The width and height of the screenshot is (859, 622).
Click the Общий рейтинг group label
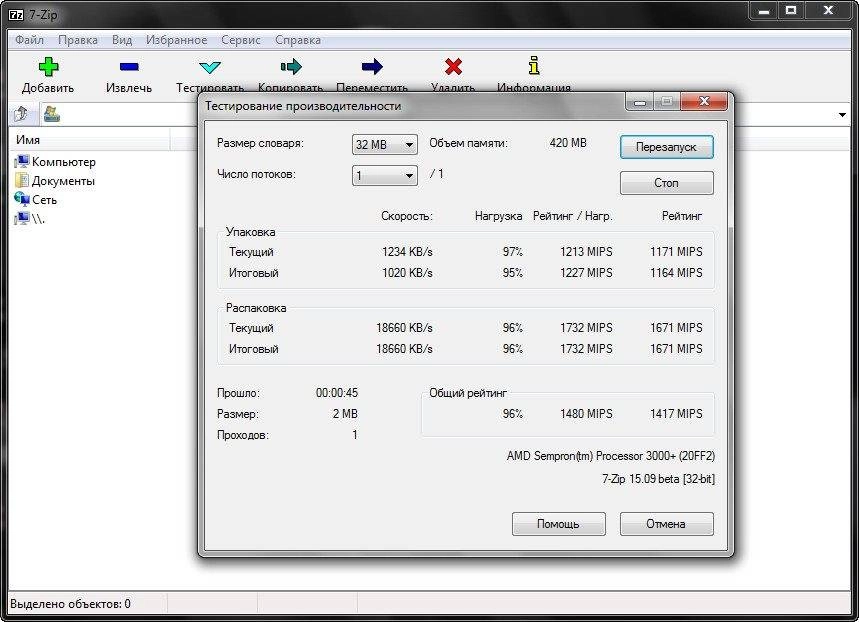pyautogui.click(x=468, y=393)
